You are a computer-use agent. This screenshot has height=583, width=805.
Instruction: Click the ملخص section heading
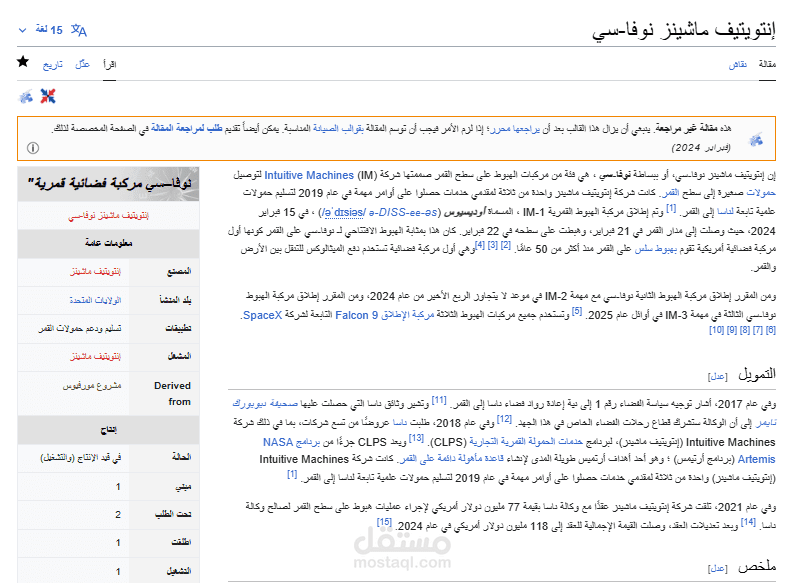pos(757,567)
